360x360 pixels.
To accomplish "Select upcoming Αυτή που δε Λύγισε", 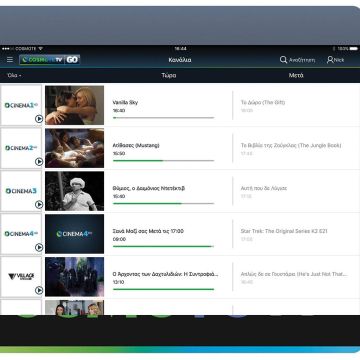I will (x=264, y=188).
